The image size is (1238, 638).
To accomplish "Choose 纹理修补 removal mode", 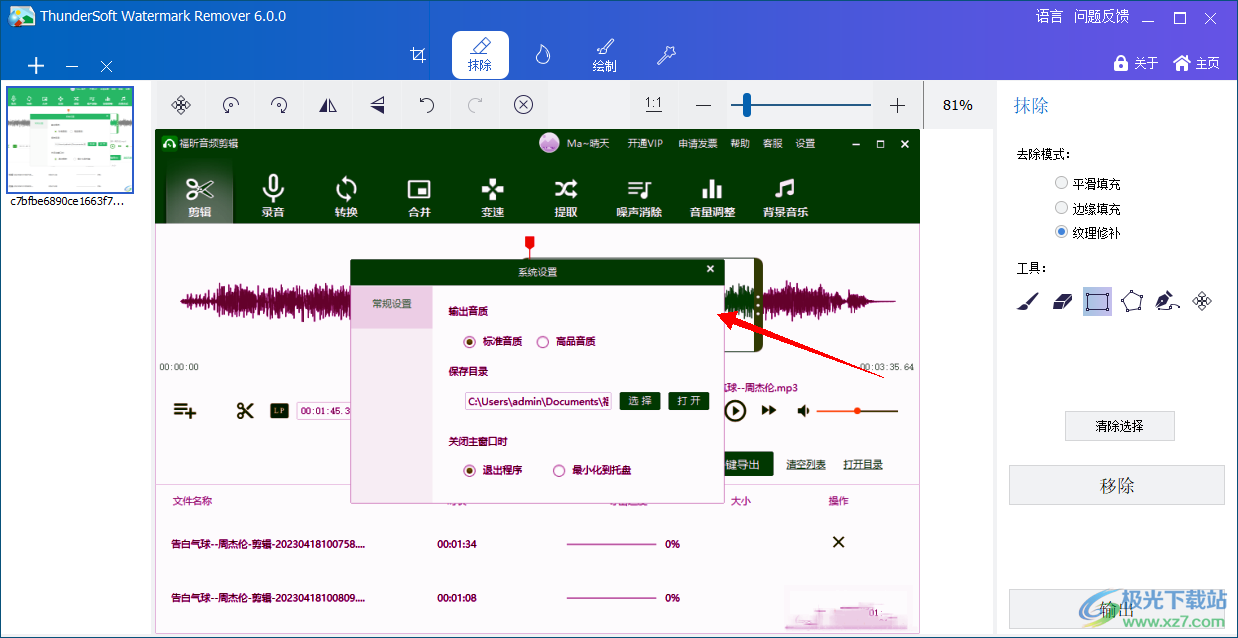I will pyautogui.click(x=1061, y=232).
